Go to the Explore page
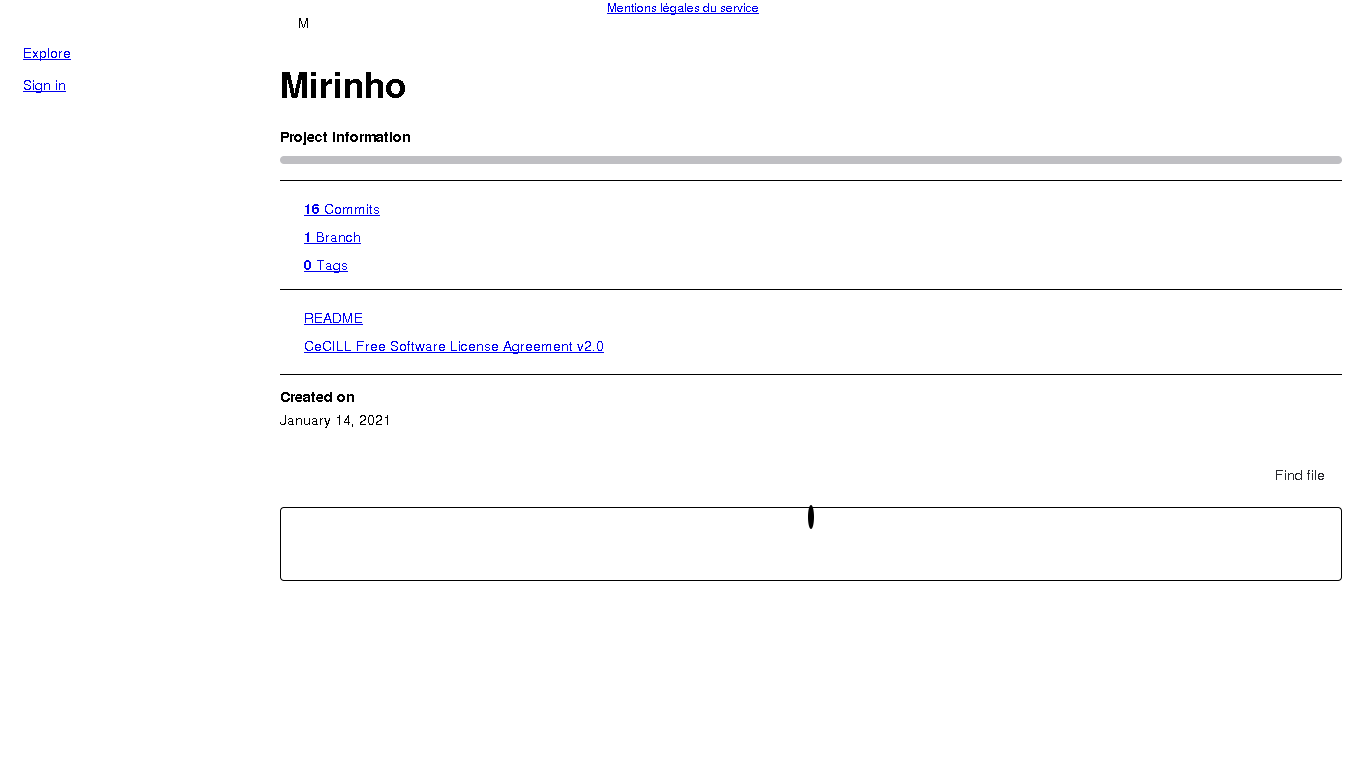Screen dimensions: 1366x768 coord(47,53)
